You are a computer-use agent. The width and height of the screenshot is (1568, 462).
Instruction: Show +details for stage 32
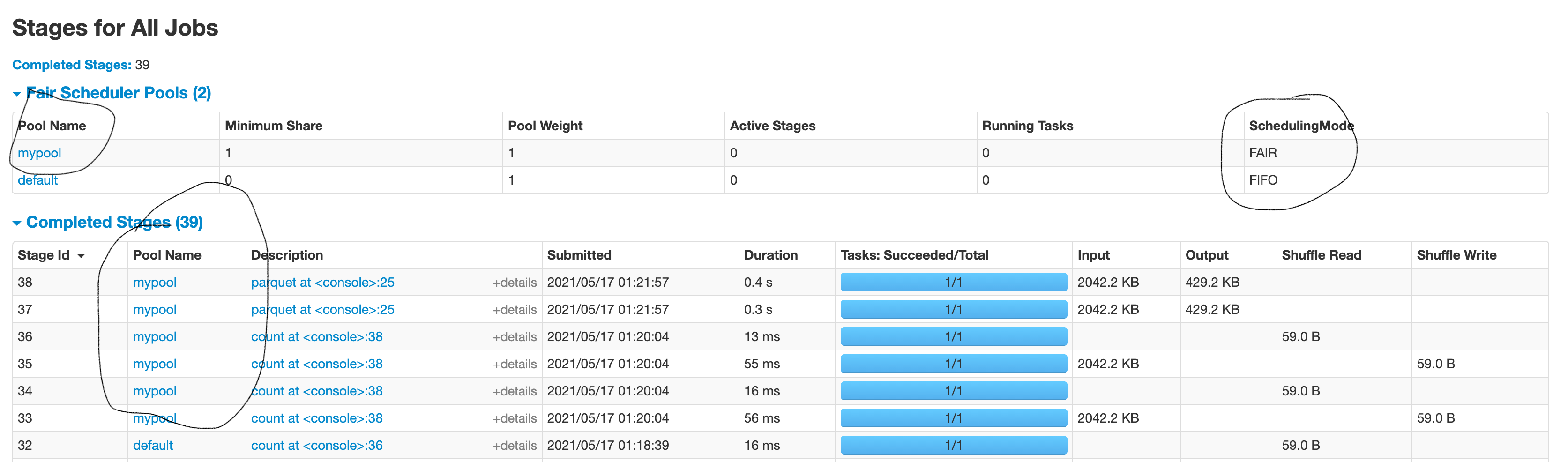click(x=515, y=446)
